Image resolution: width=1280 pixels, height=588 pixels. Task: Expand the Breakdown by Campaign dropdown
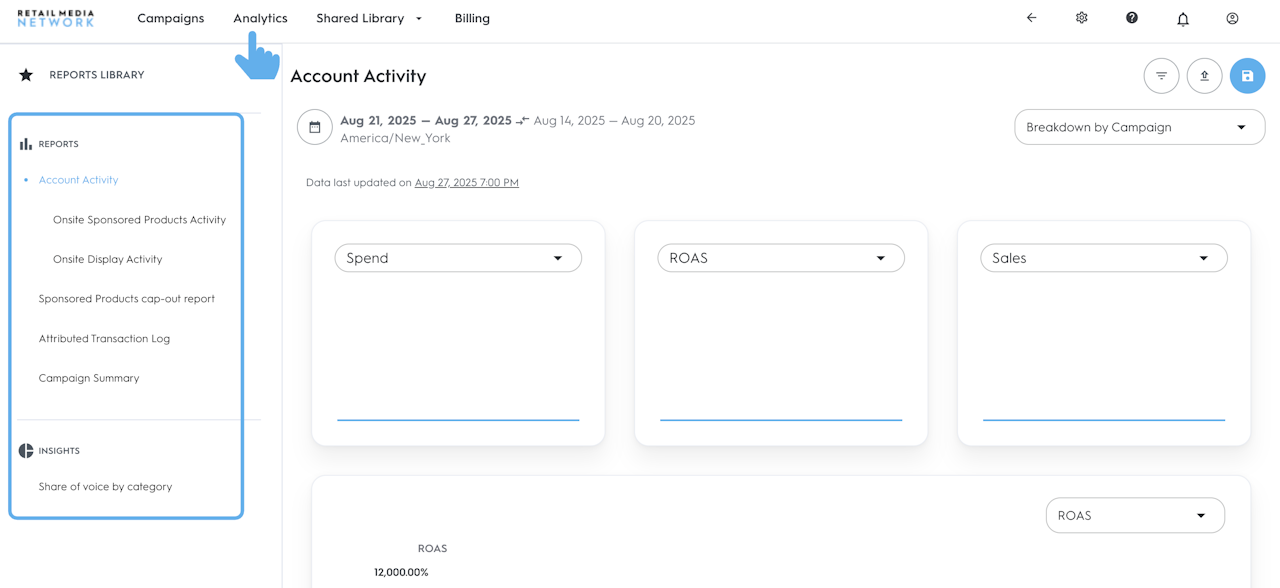coord(1139,127)
